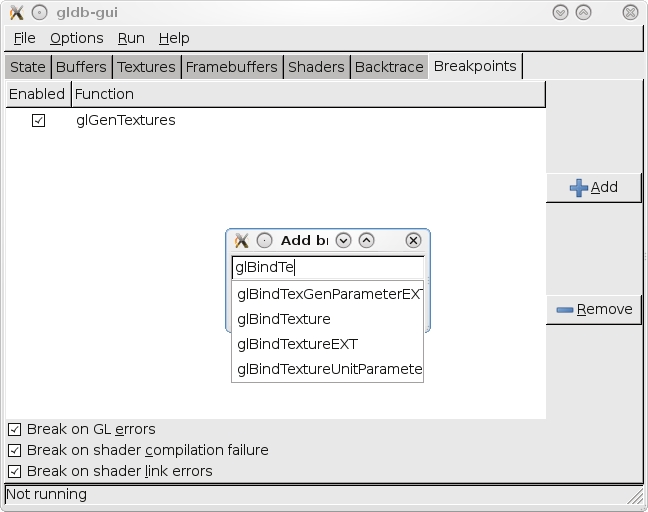This screenshot has height=512, width=648.
Task: Shade the Add breakpoint dialog with down arrow
Action: click(x=344, y=240)
